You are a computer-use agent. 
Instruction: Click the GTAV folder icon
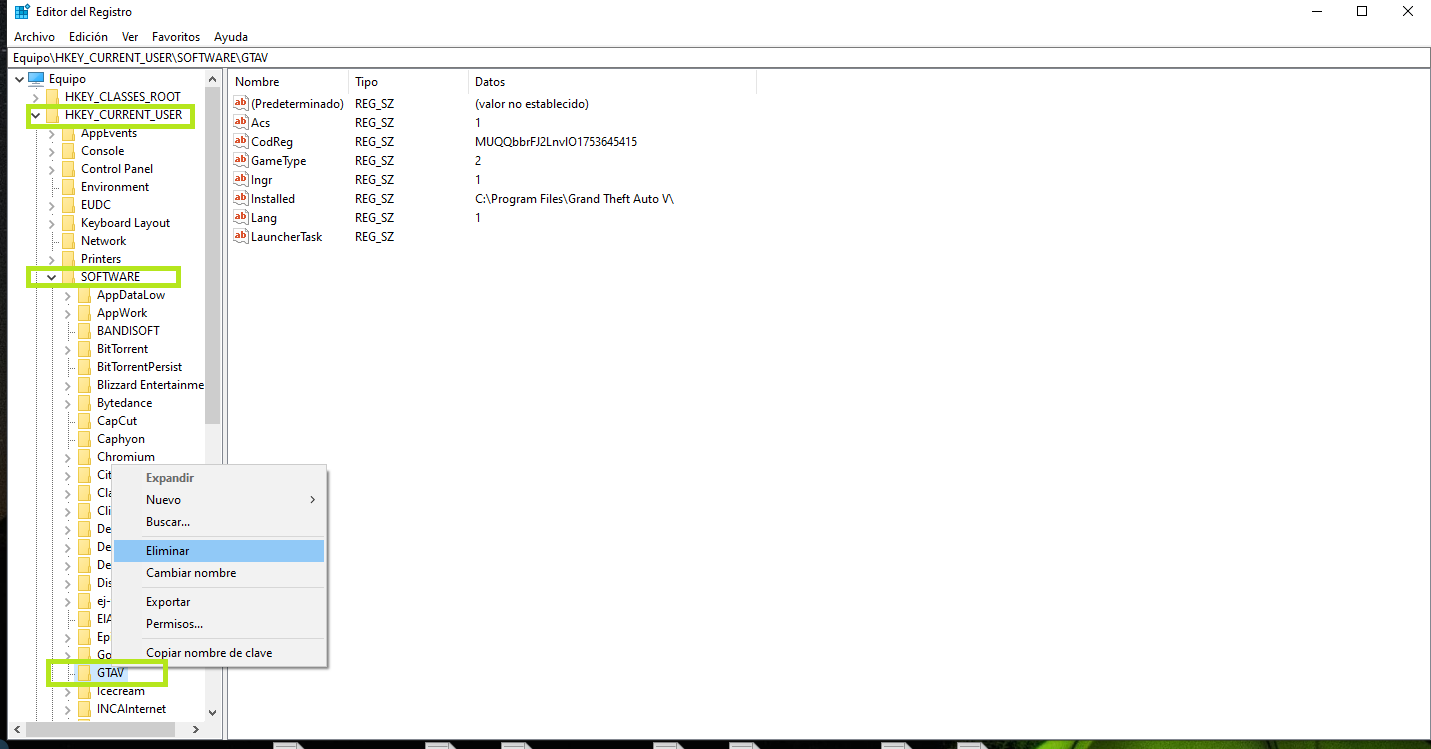85,673
